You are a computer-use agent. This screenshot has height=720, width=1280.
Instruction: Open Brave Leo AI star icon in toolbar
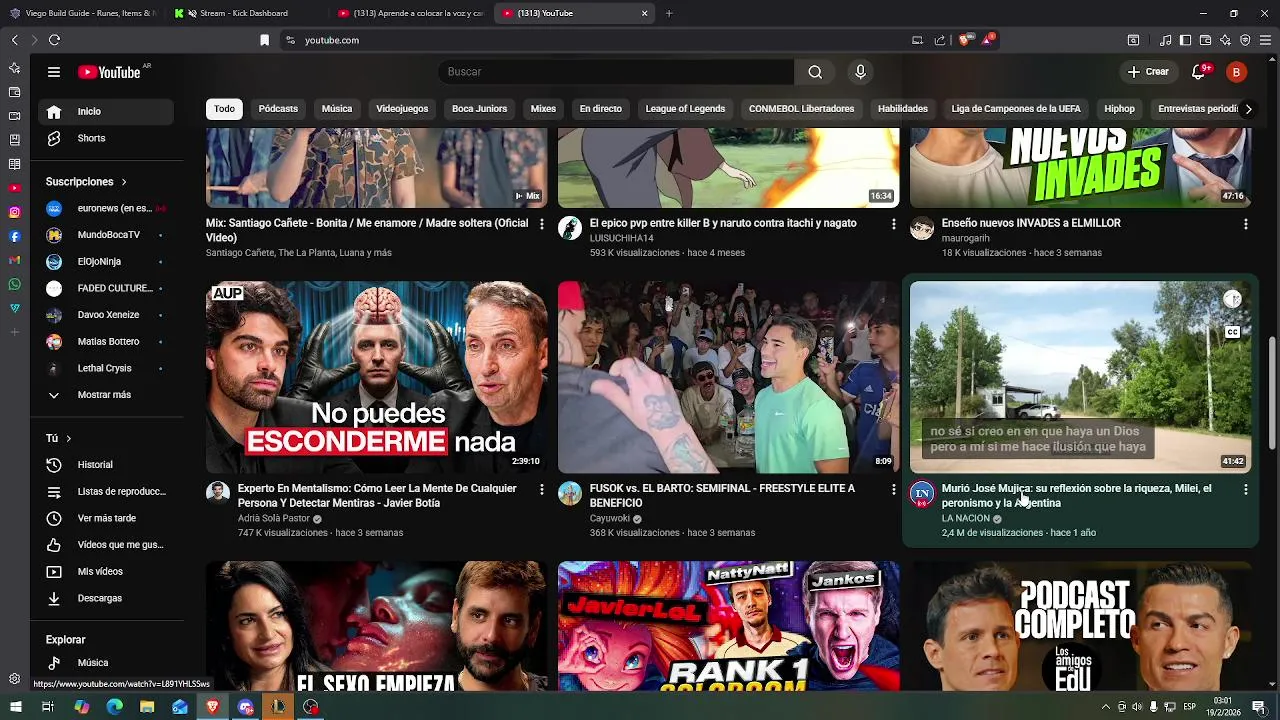pyautogui.click(x=1225, y=40)
